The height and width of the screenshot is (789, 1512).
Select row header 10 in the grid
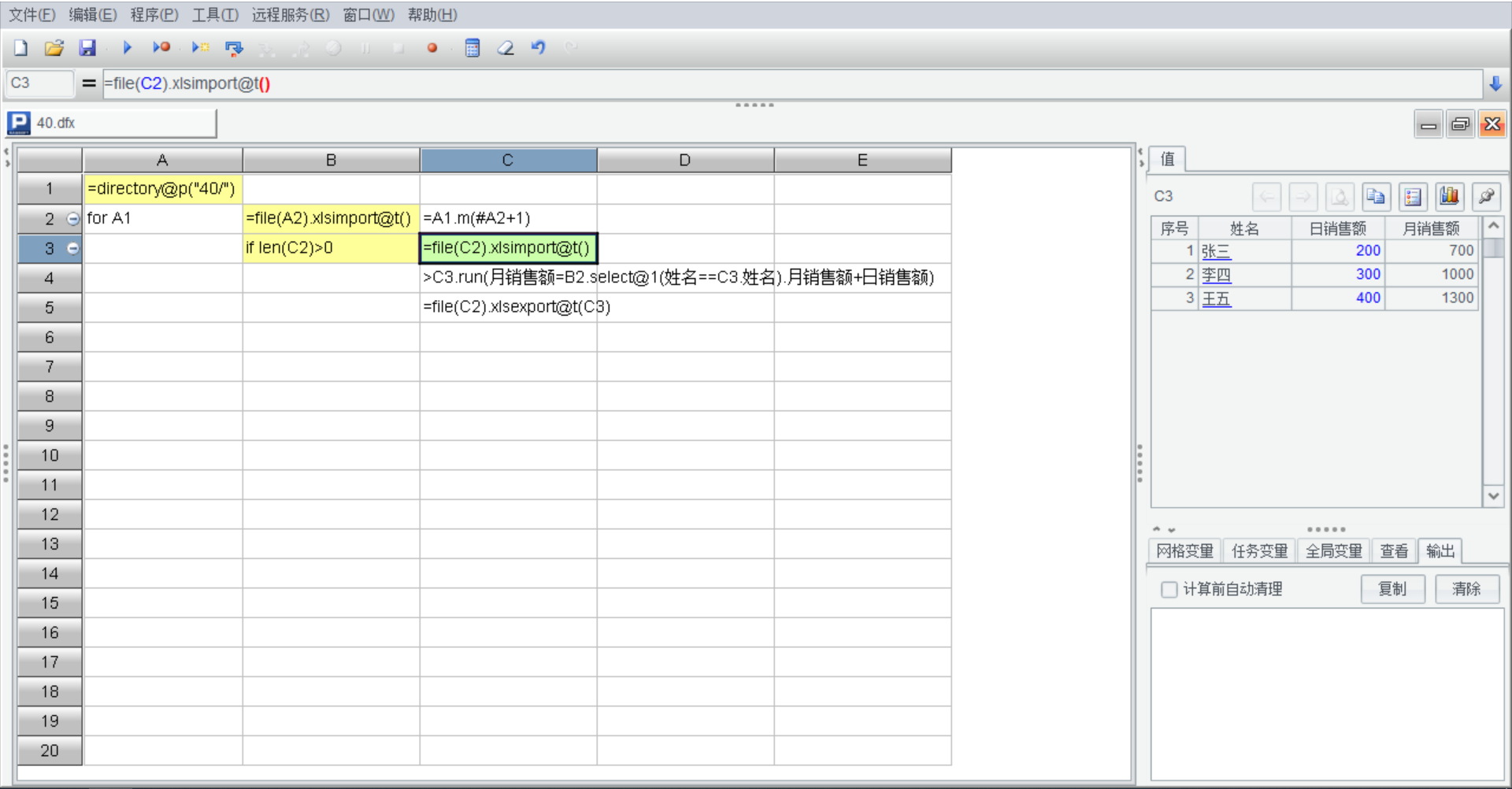[x=50, y=456]
